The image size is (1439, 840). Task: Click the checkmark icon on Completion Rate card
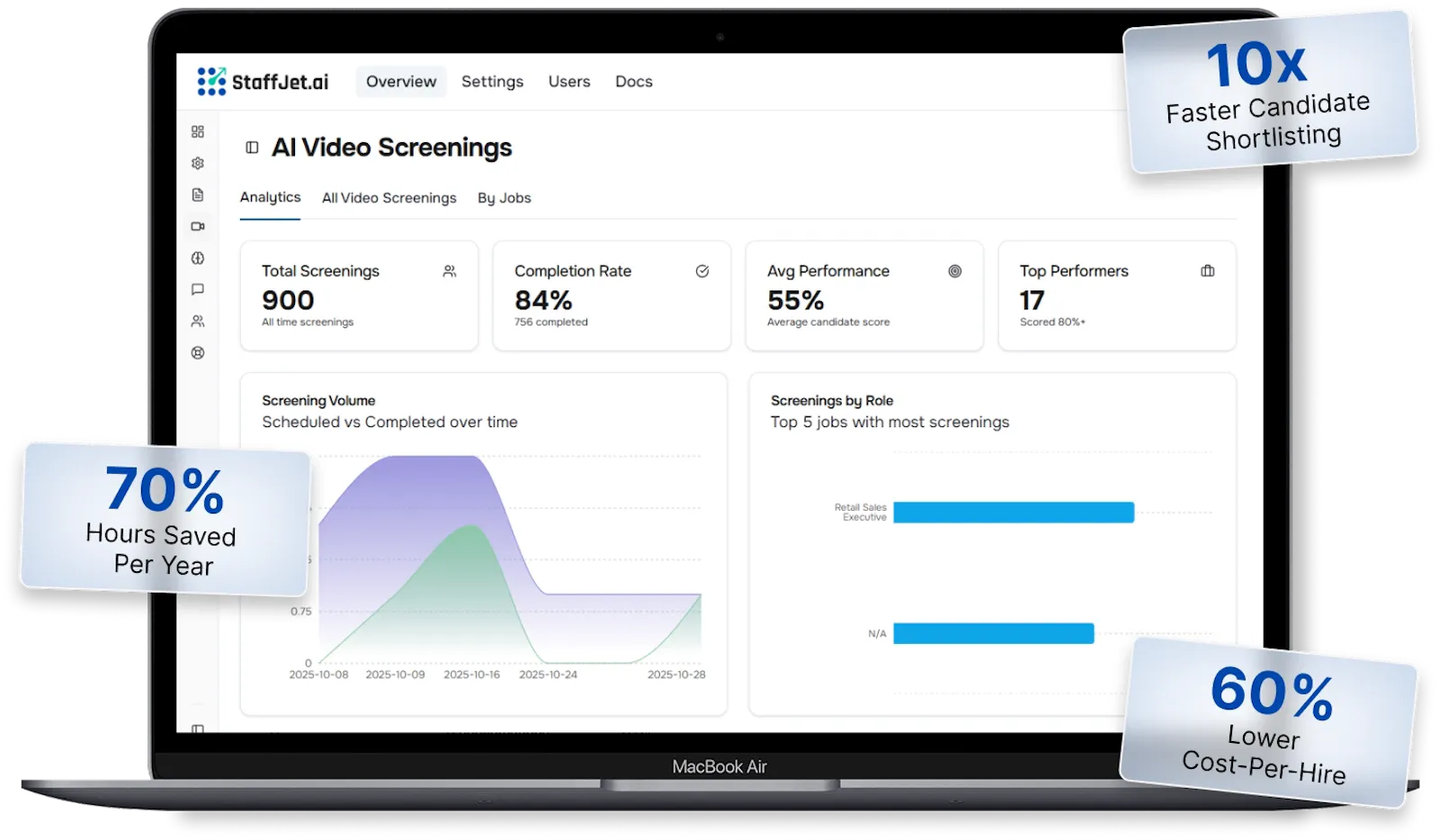pyautogui.click(x=702, y=271)
